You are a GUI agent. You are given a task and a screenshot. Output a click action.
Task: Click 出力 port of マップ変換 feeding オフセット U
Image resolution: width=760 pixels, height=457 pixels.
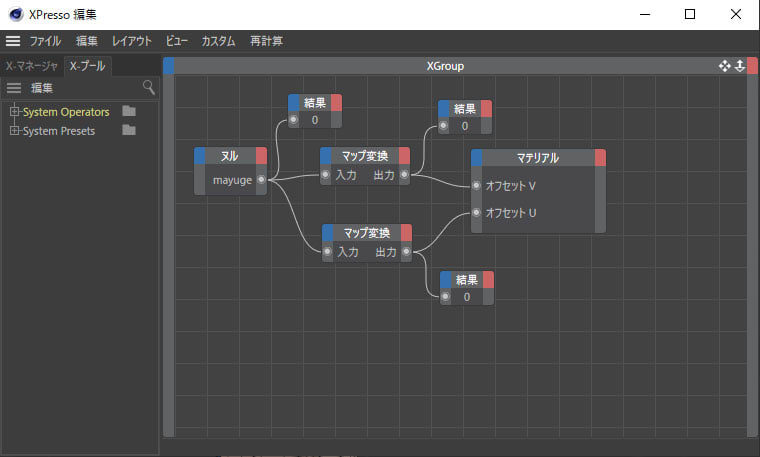(406, 252)
